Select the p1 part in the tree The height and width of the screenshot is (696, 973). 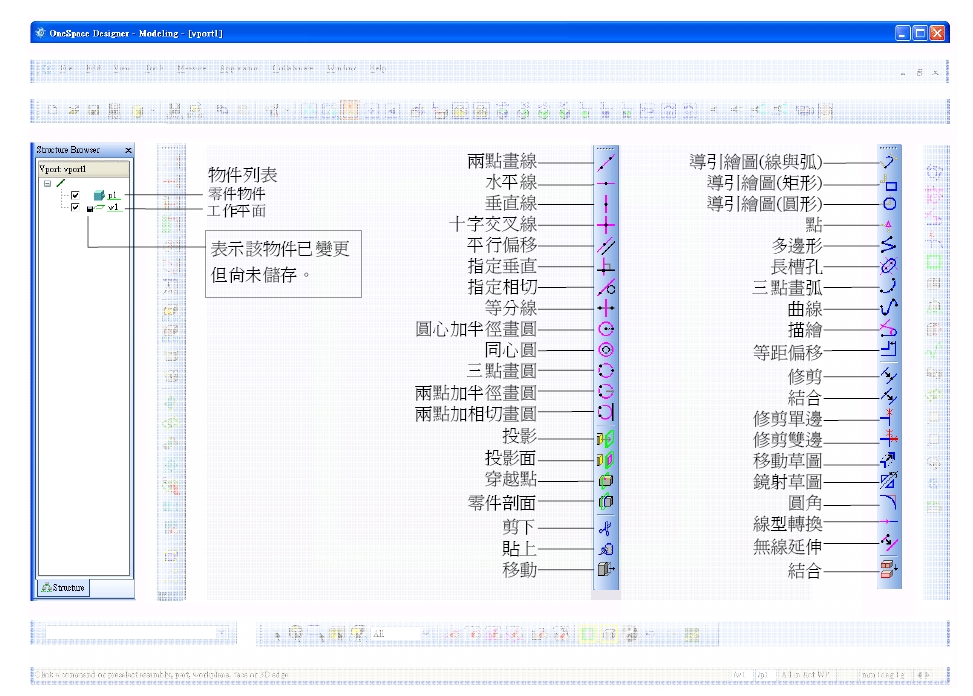tap(112, 195)
